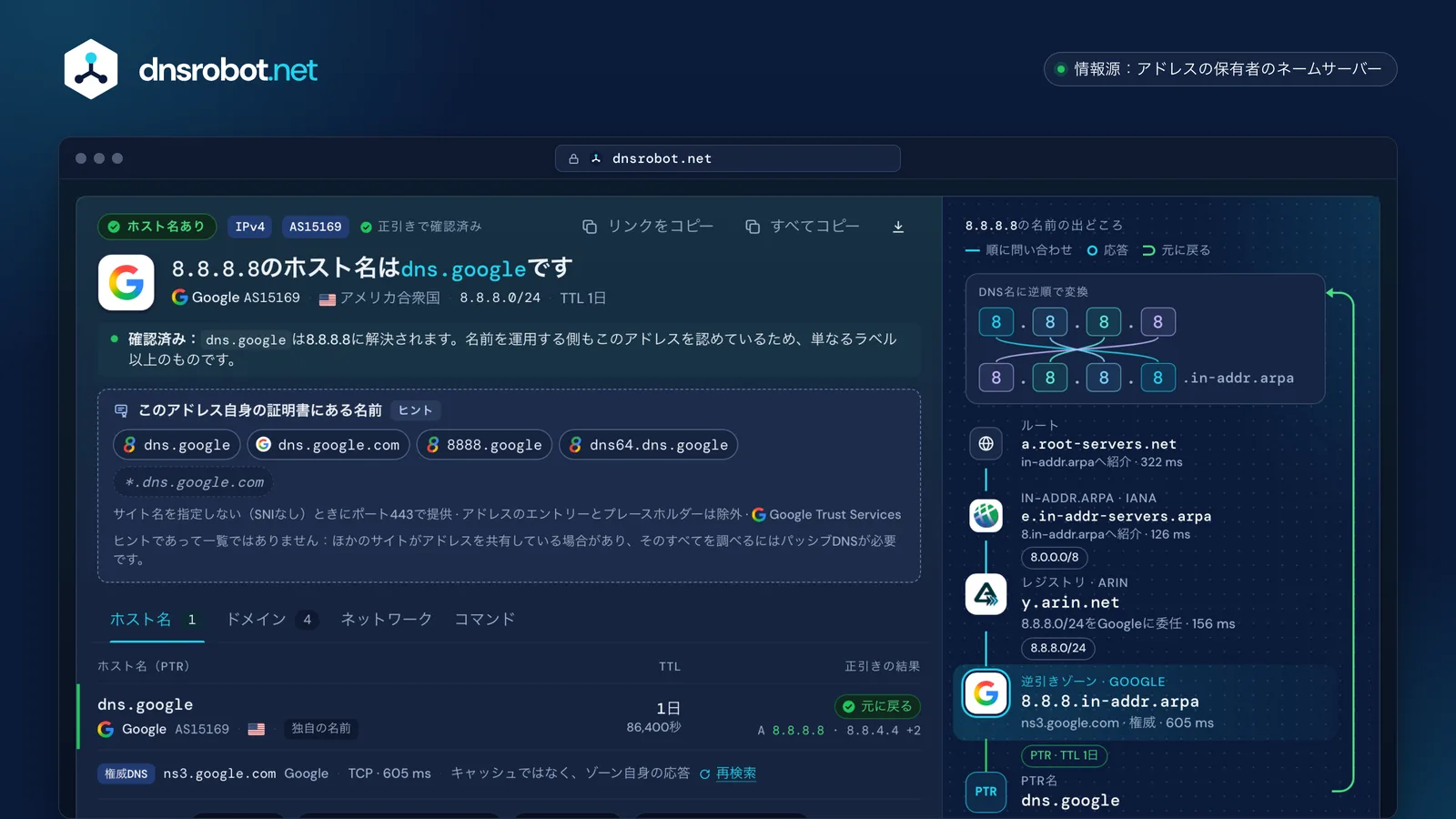This screenshot has width=1456, height=819.
Task: Click the 独自の名前 tag
Action: (320, 729)
